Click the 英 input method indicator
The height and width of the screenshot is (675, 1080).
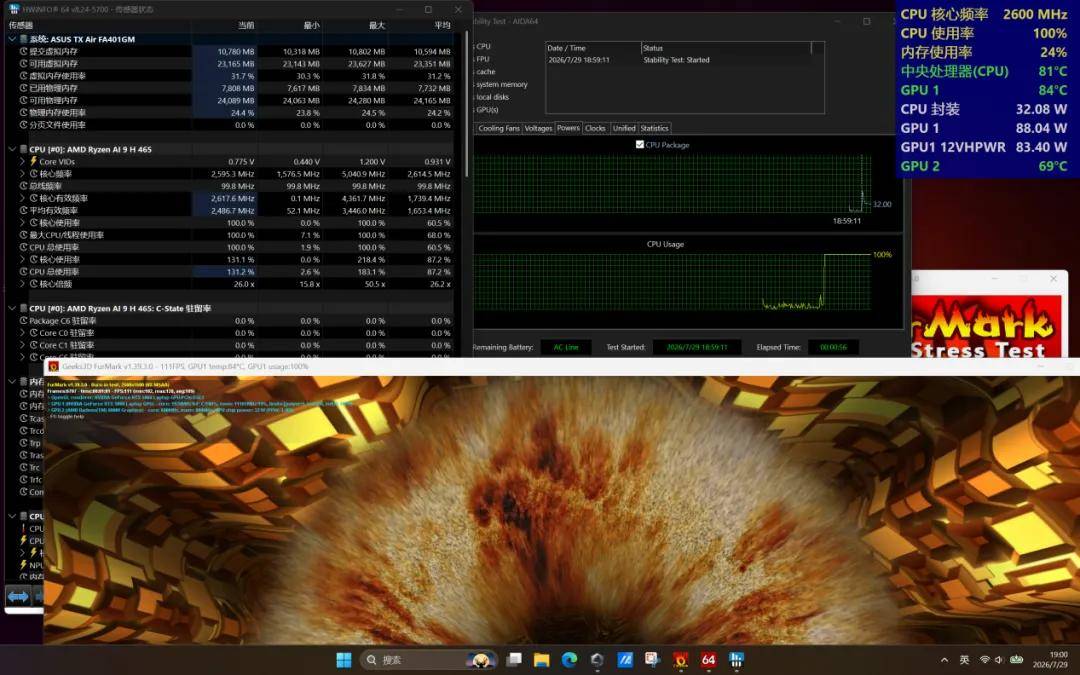coord(964,660)
